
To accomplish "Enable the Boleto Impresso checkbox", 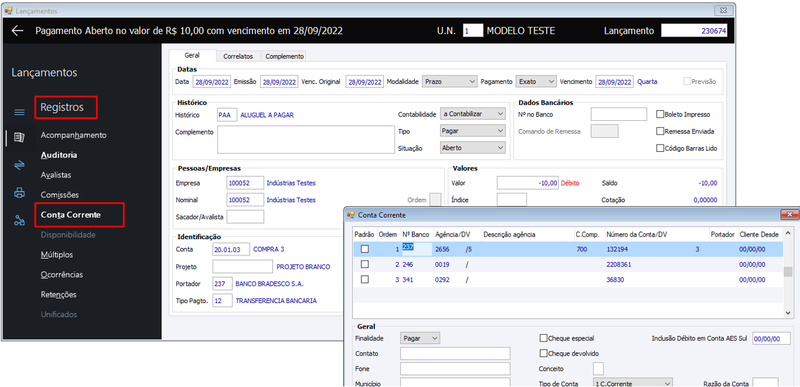I will 660,115.
